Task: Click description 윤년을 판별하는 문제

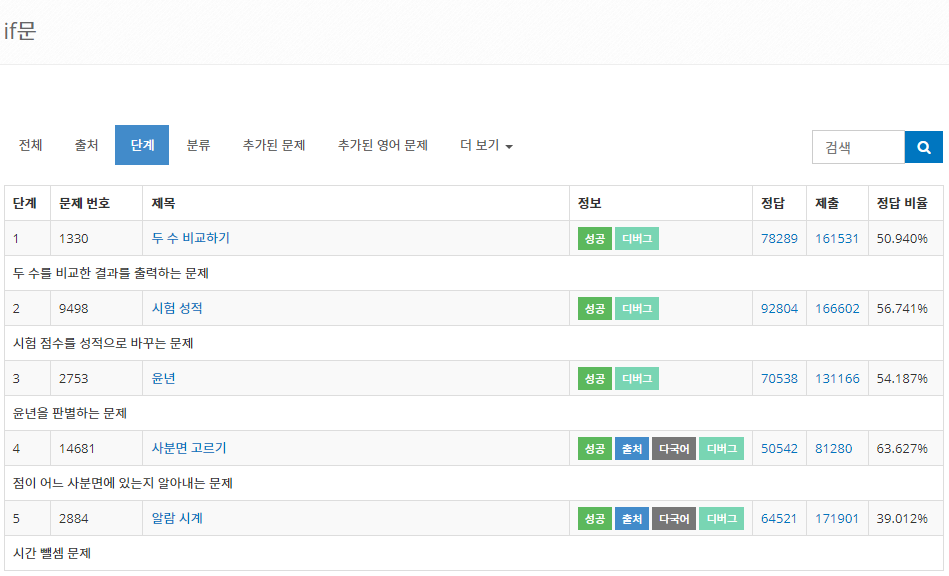Action: tap(70, 413)
